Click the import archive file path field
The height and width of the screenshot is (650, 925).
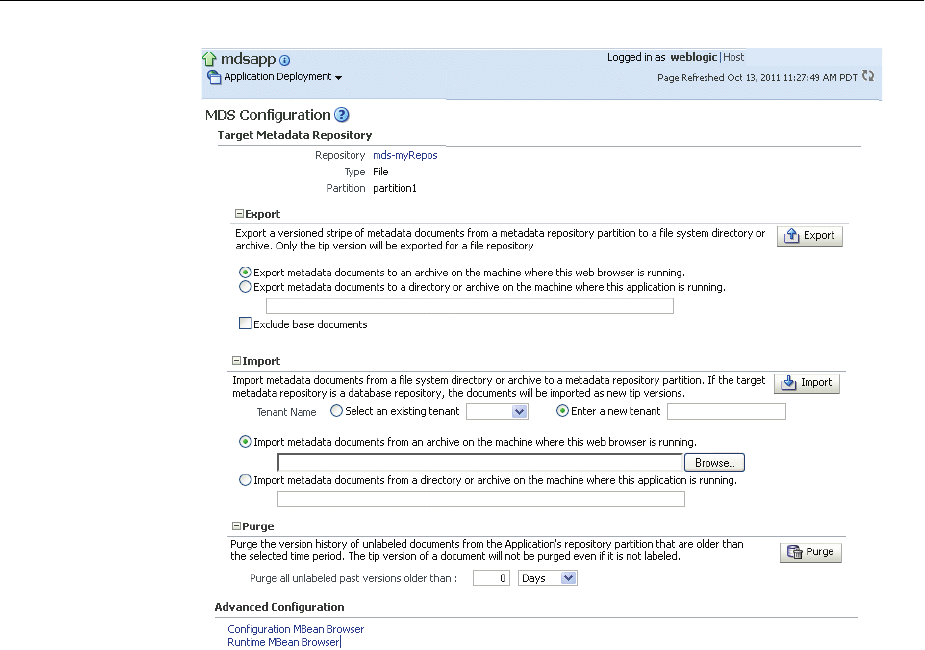pyautogui.click(x=480, y=462)
